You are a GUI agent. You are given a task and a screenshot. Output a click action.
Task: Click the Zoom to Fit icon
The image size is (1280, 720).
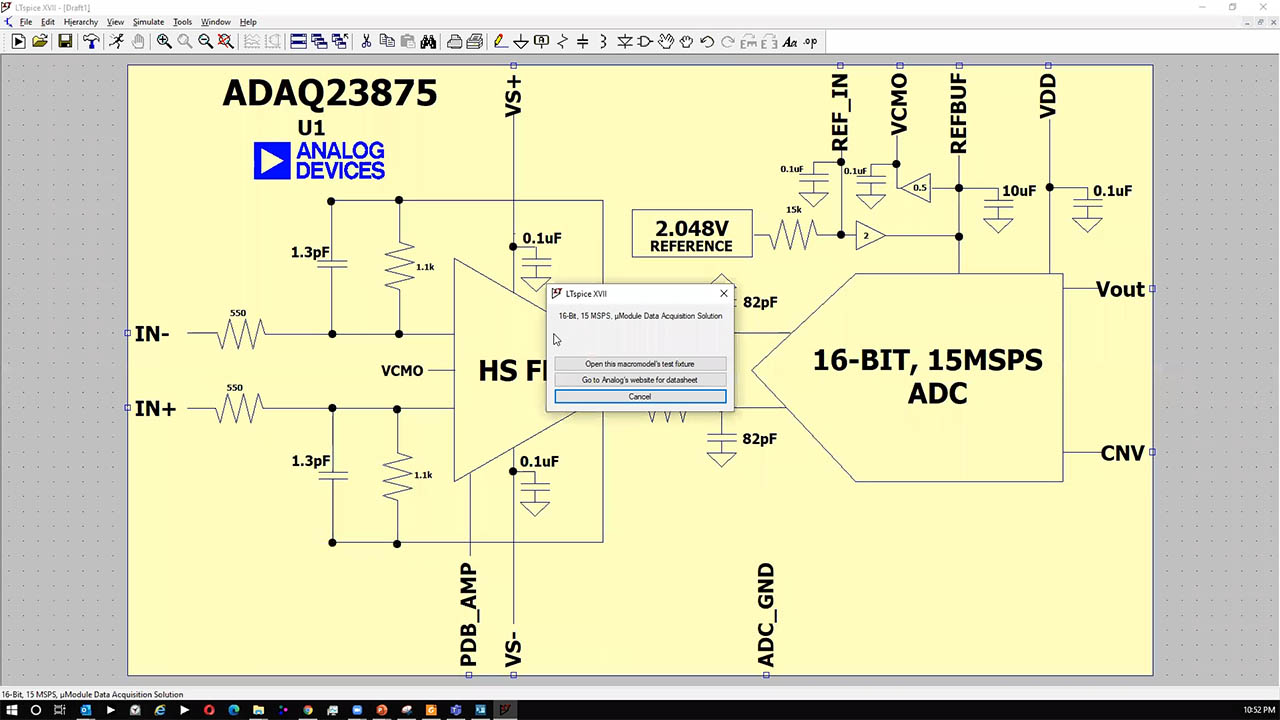(226, 41)
